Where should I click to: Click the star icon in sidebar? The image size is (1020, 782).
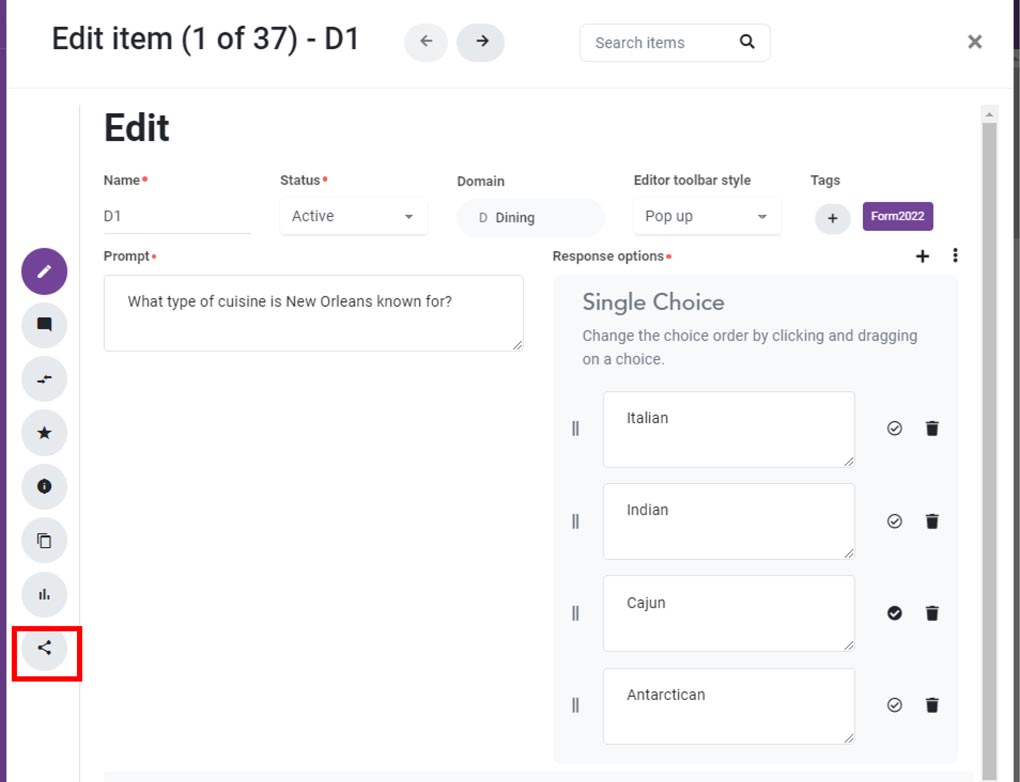point(44,433)
